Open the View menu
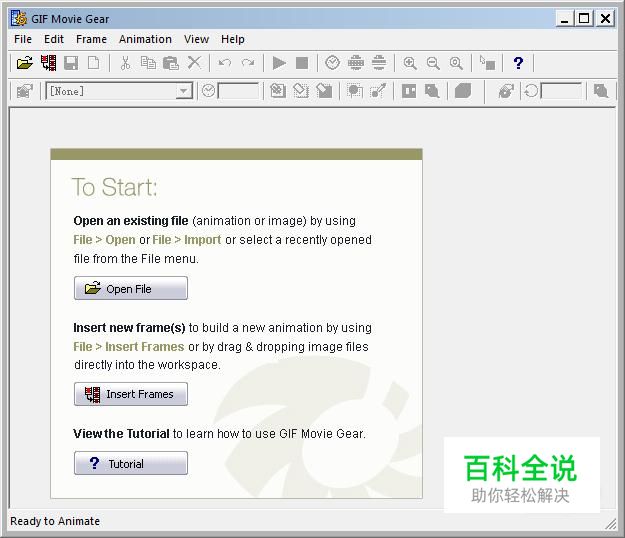625x538 pixels. click(196, 39)
